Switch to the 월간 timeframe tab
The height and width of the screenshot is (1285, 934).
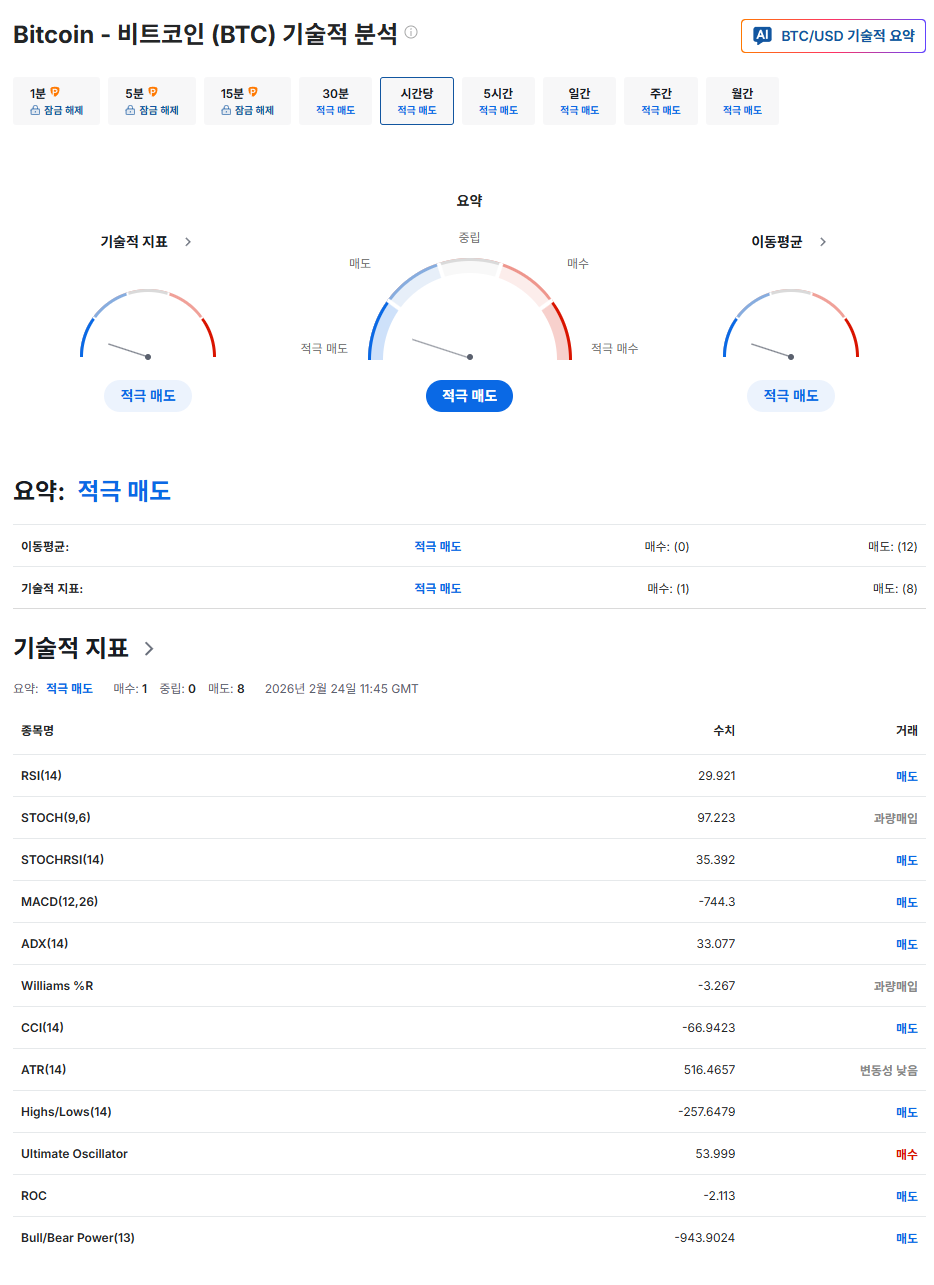click(742, 101)
